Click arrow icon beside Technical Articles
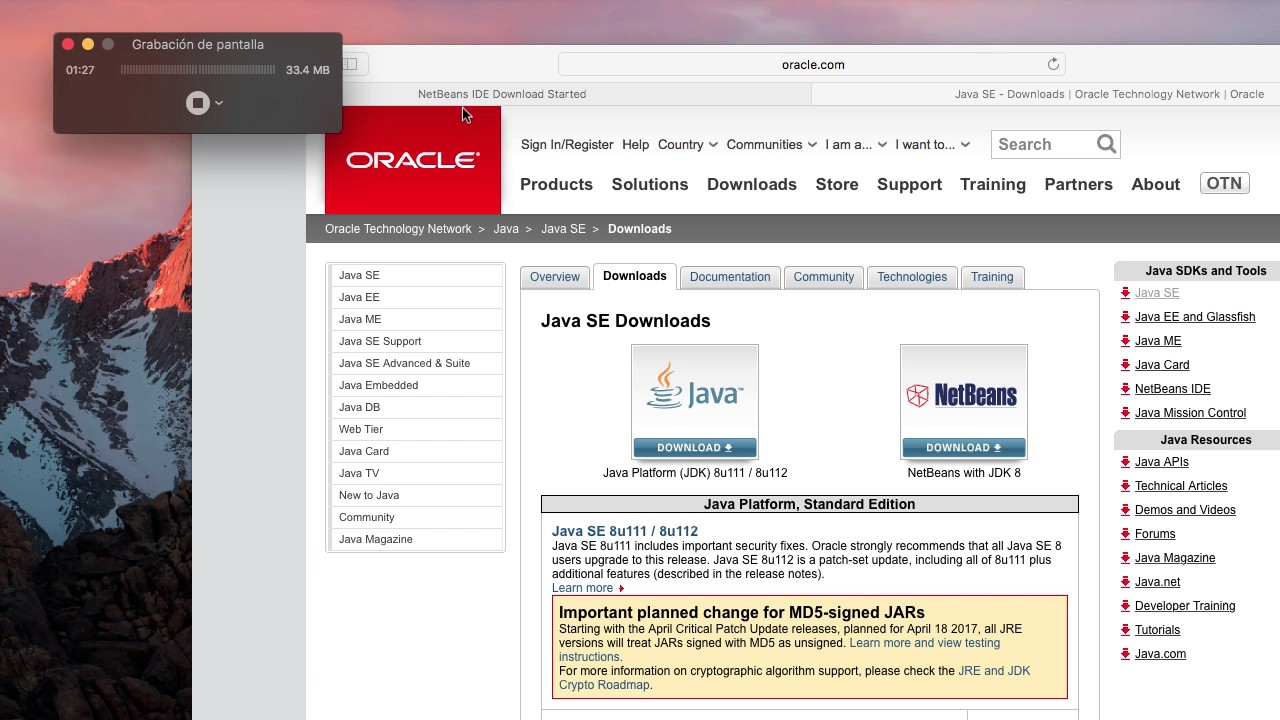The image size is (1280, 720). (x=1125, y=486)
